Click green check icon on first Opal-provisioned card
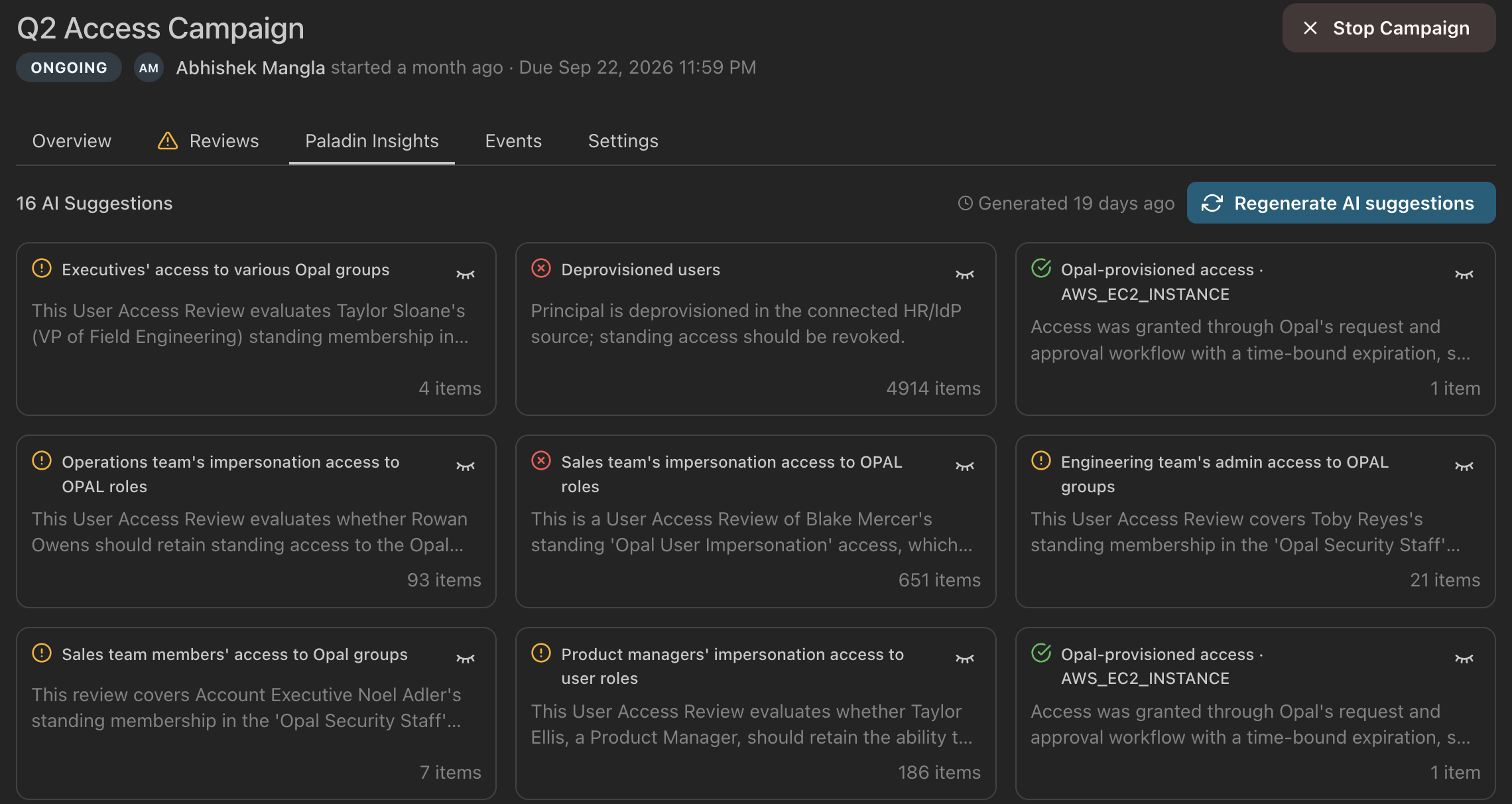 [x=1041, y=268]
